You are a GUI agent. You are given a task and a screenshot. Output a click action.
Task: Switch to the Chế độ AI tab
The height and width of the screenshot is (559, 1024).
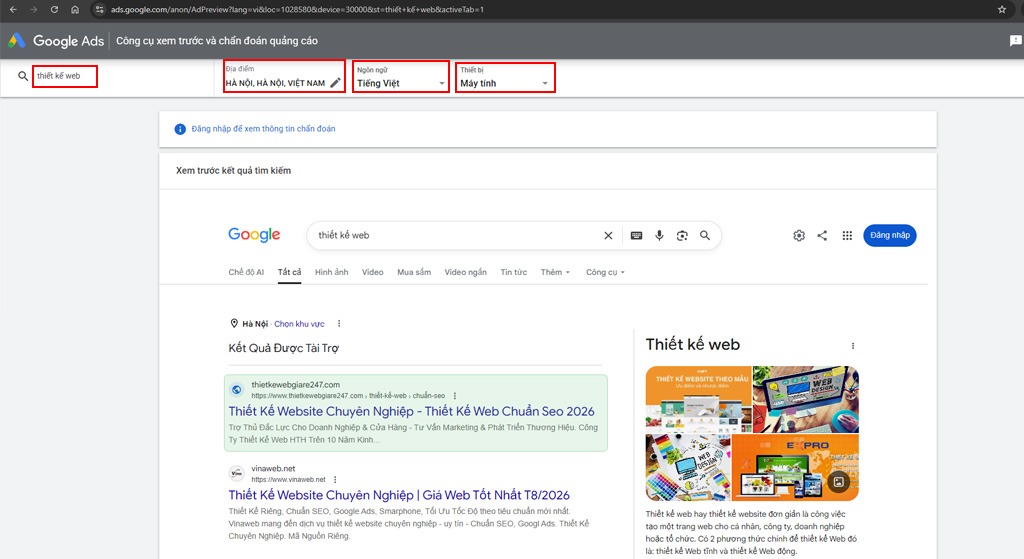tap(246, 272)
